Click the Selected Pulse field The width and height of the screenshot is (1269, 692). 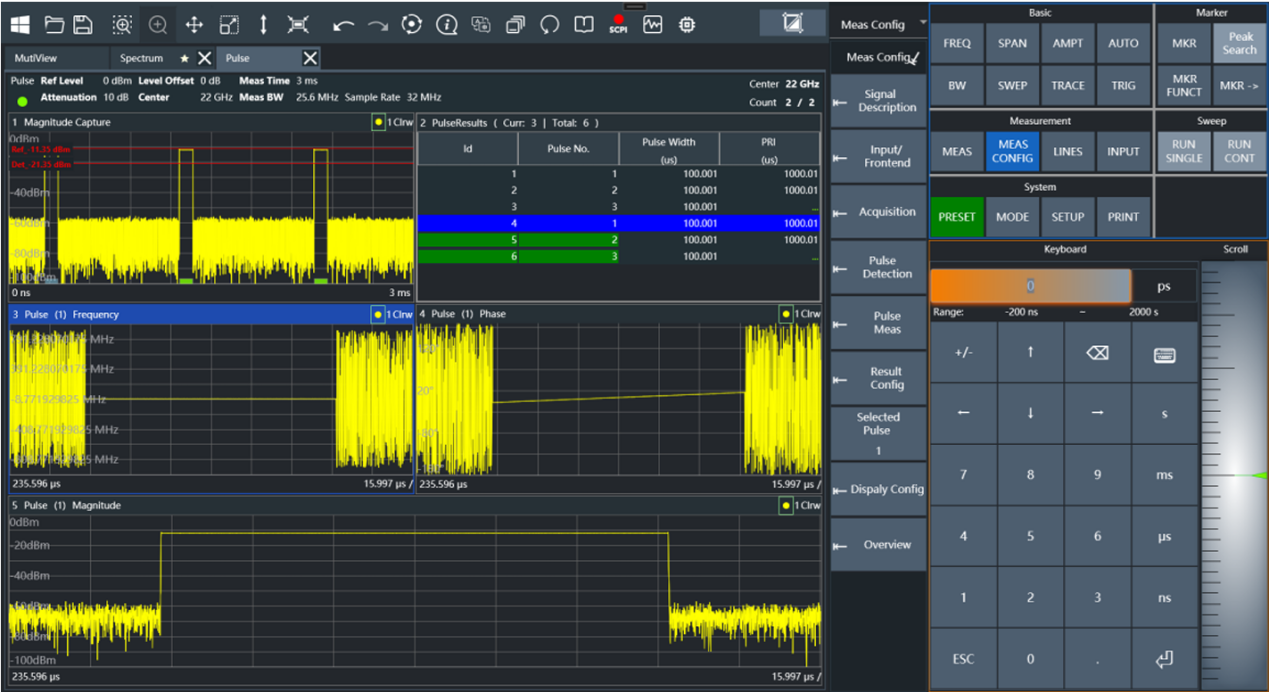(879, 433)
